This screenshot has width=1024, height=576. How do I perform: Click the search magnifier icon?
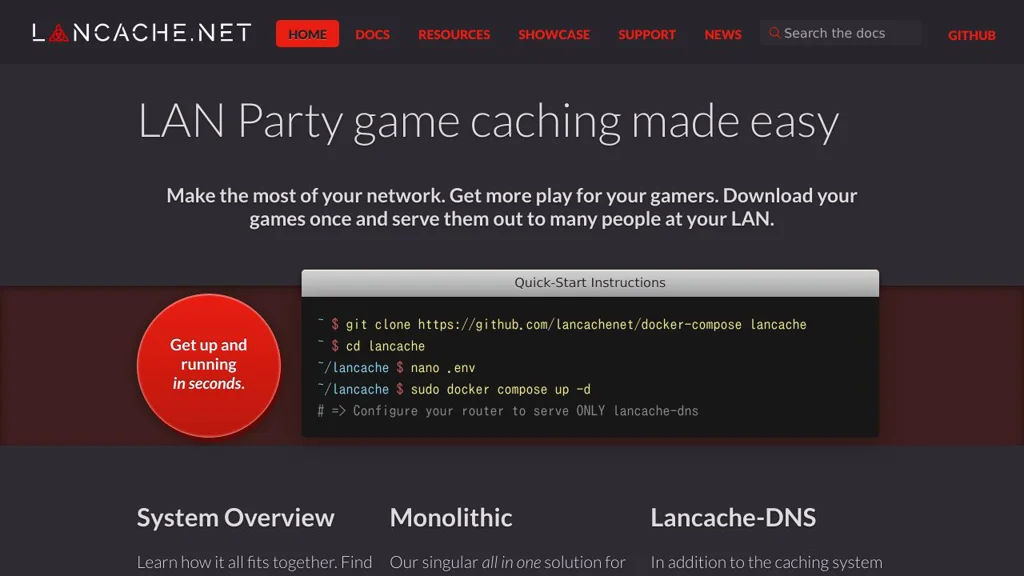pyautogui.click(x=775, y=33)
